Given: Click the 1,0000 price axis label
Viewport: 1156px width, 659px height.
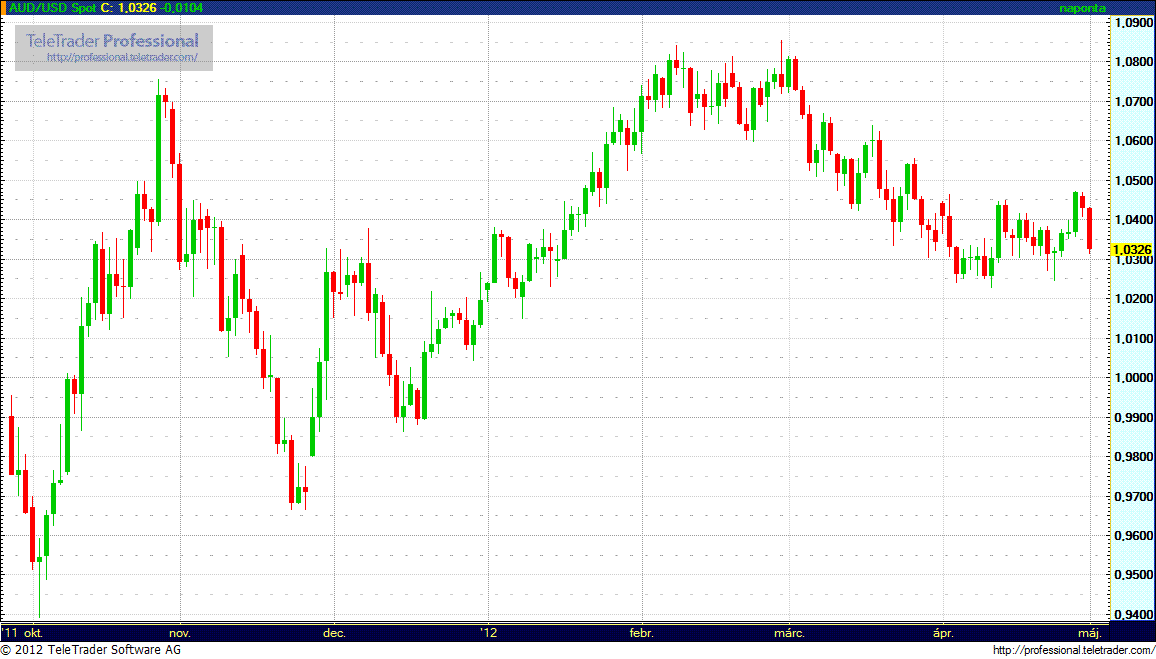Looking at the screenshot, I should point(1133,377).
